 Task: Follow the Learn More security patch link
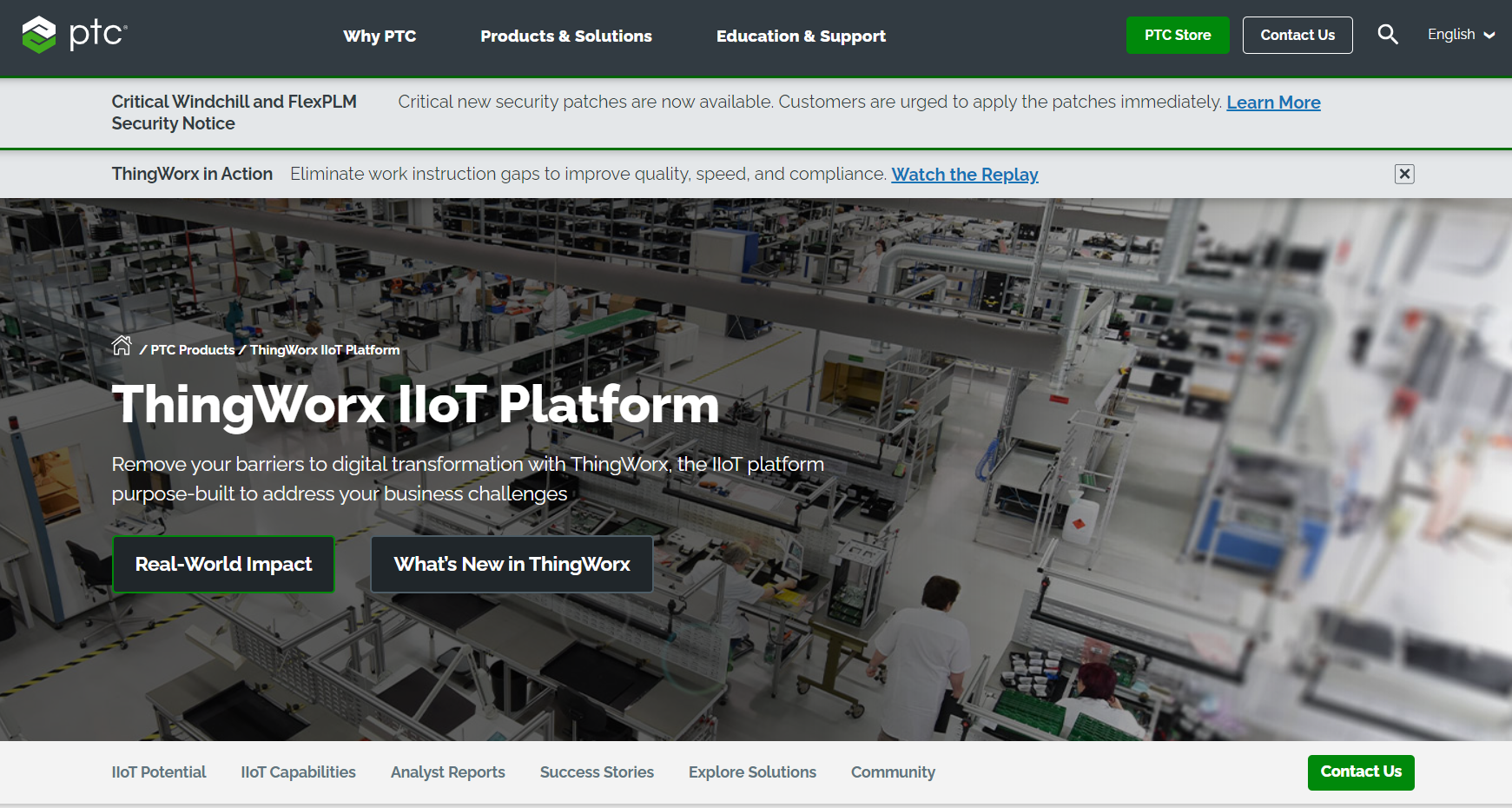[1273, 103]
